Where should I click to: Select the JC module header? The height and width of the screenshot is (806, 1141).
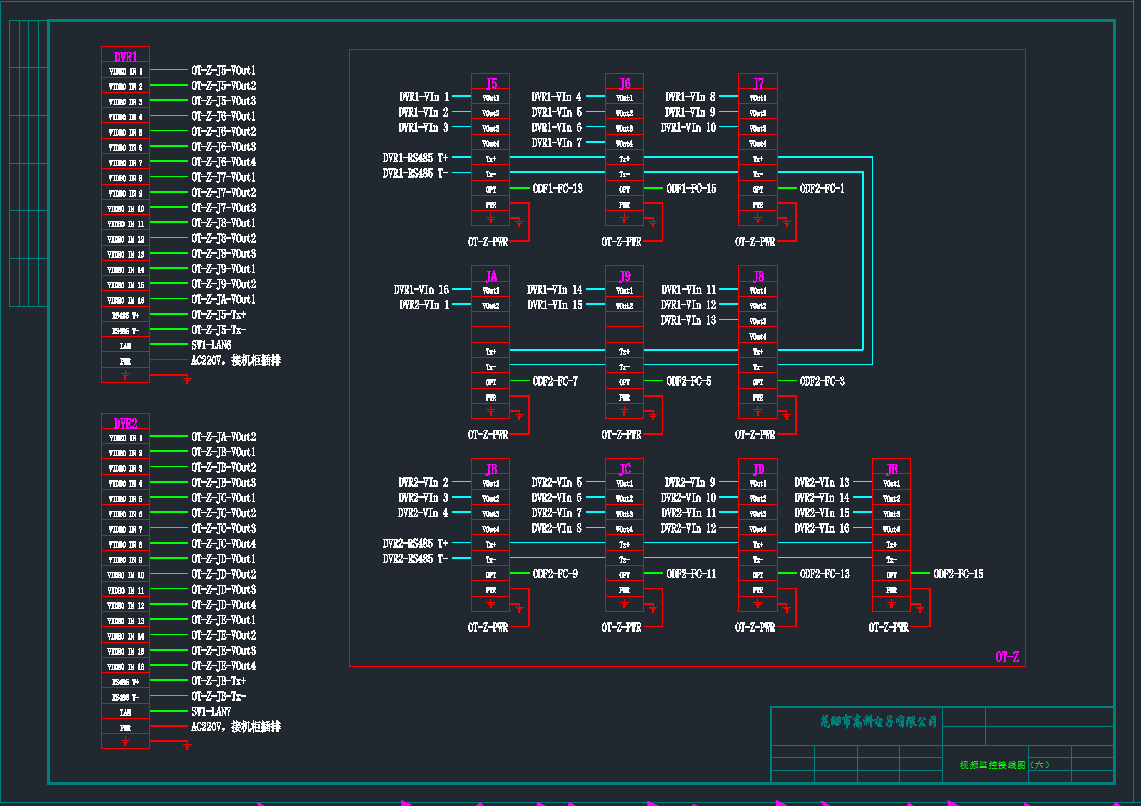624,469
